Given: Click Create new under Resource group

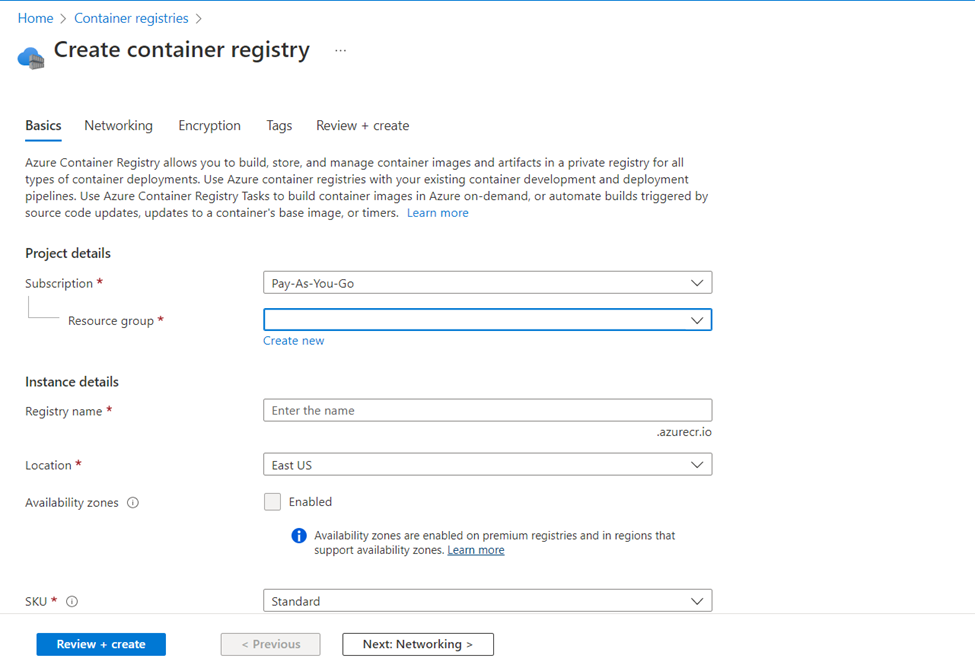Looking at the screenshot, I should pyautogui.click(x=293, y=340).
